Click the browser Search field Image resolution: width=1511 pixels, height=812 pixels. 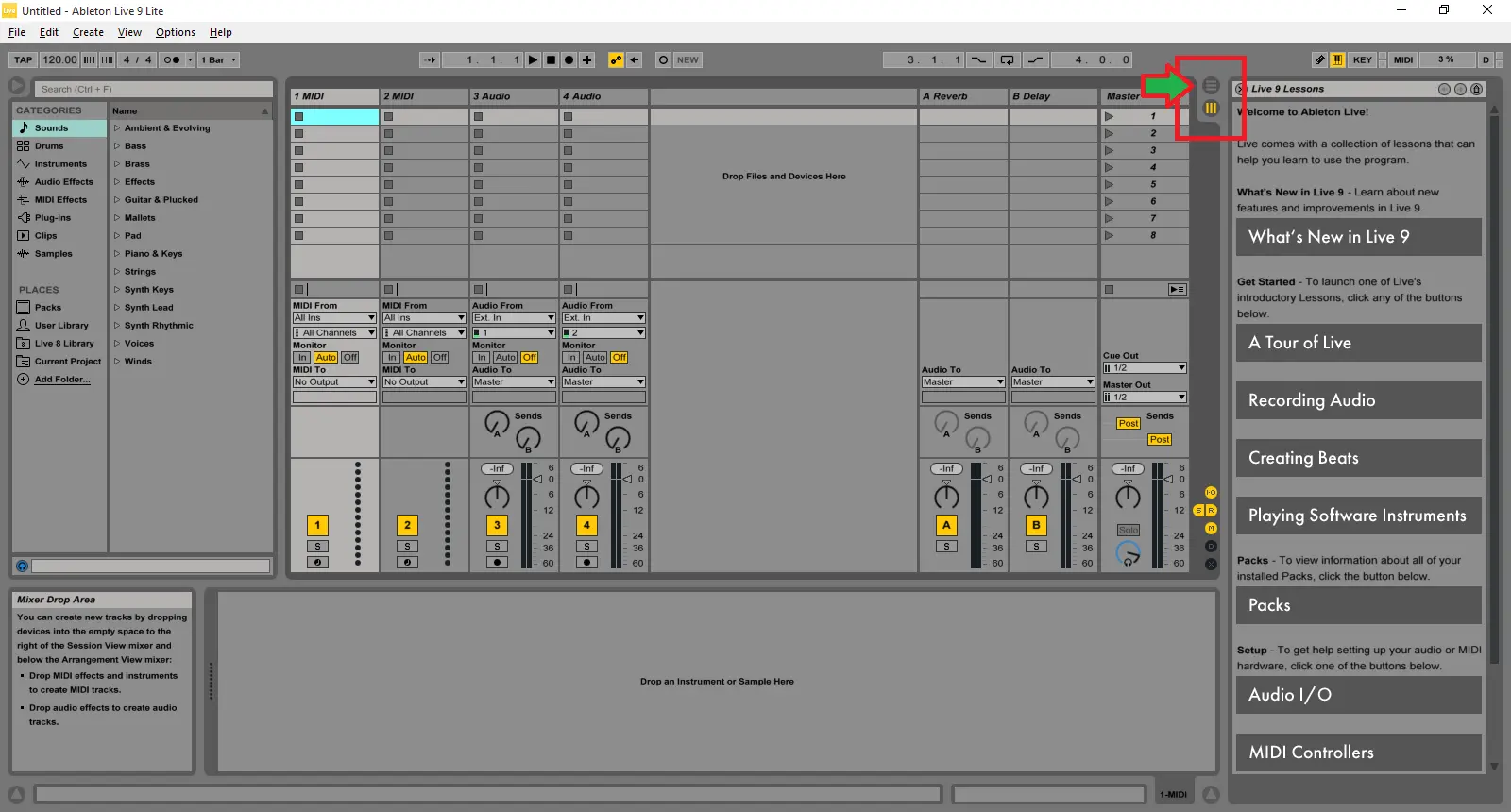[155, 89]
